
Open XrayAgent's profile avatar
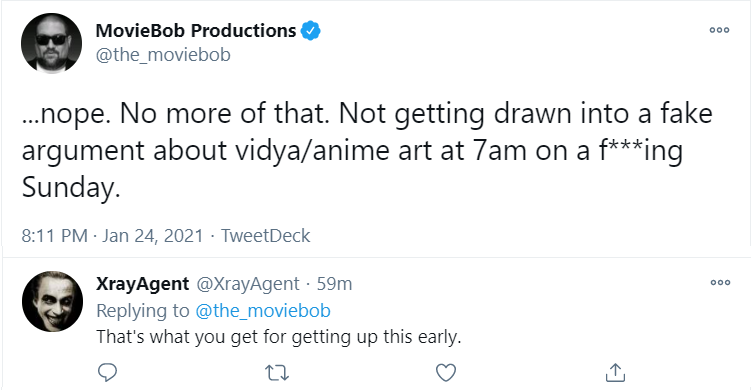coord(52,301)
